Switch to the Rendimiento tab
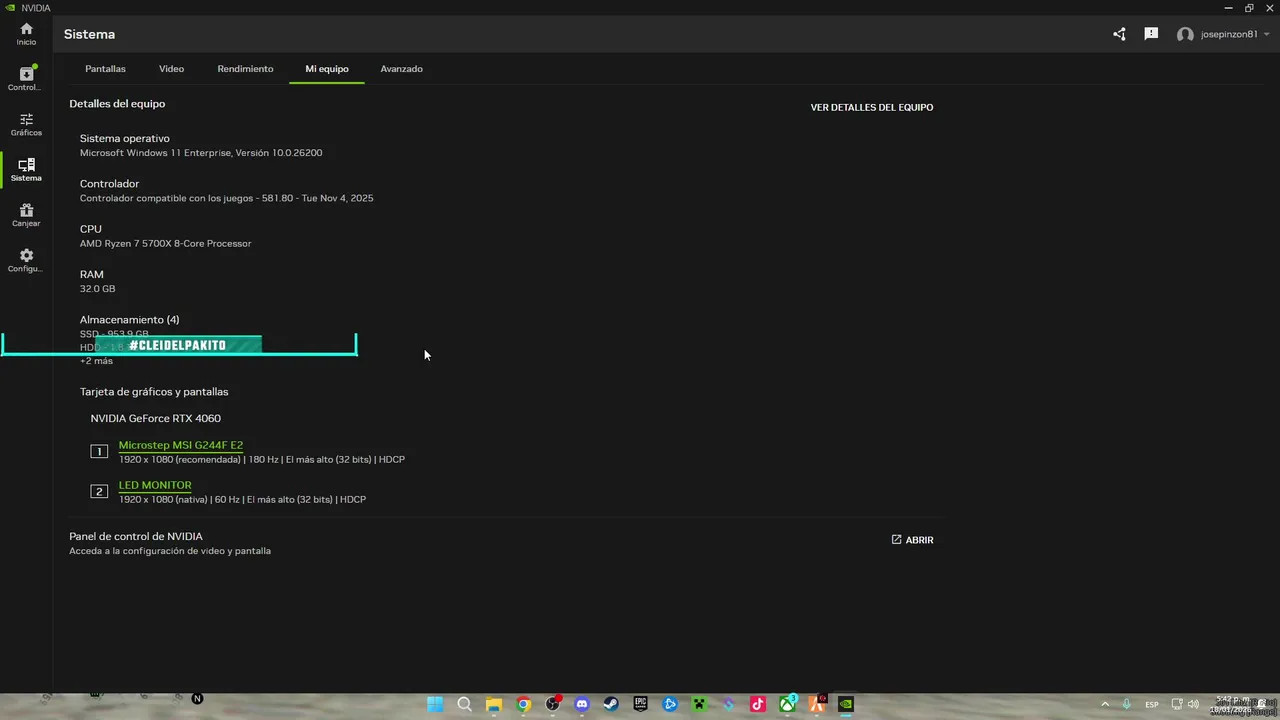Screen dimensions: 1280x720 tap(245, 69)
